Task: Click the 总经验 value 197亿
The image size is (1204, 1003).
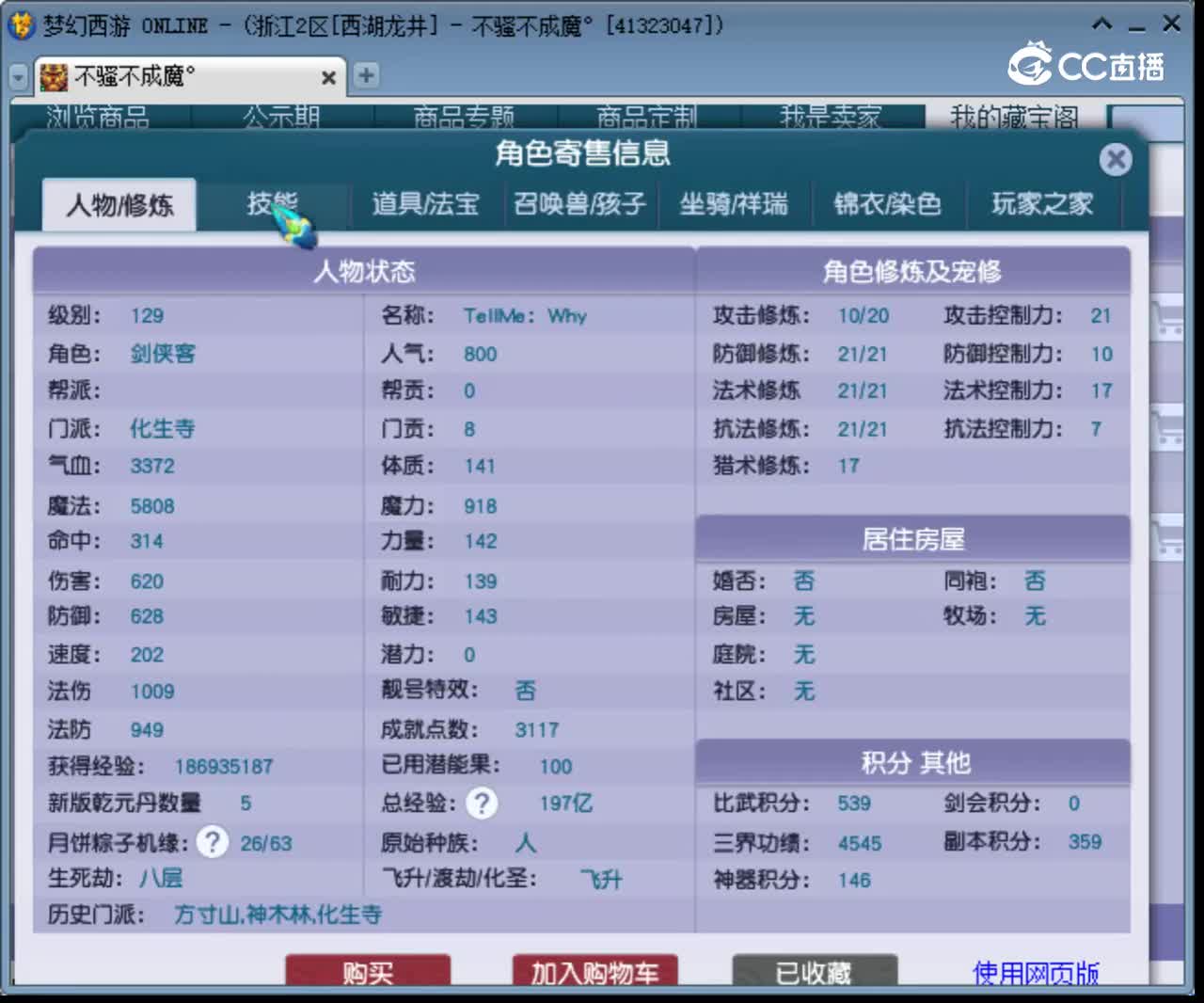Action: (565, 804)
